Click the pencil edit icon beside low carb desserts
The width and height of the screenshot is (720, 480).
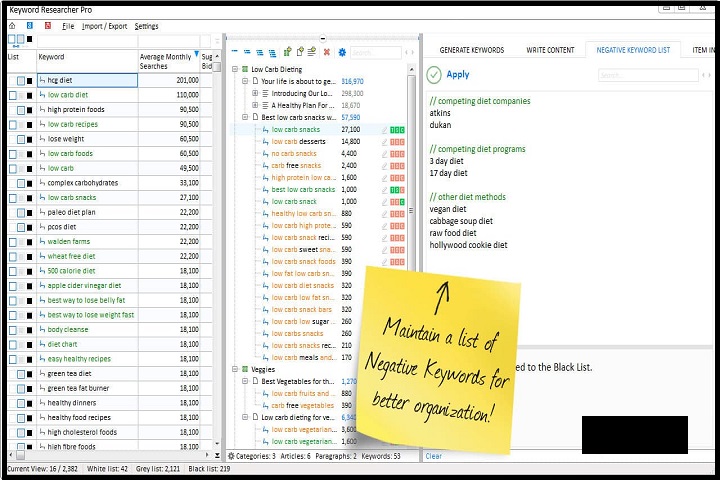coord(384,142)
